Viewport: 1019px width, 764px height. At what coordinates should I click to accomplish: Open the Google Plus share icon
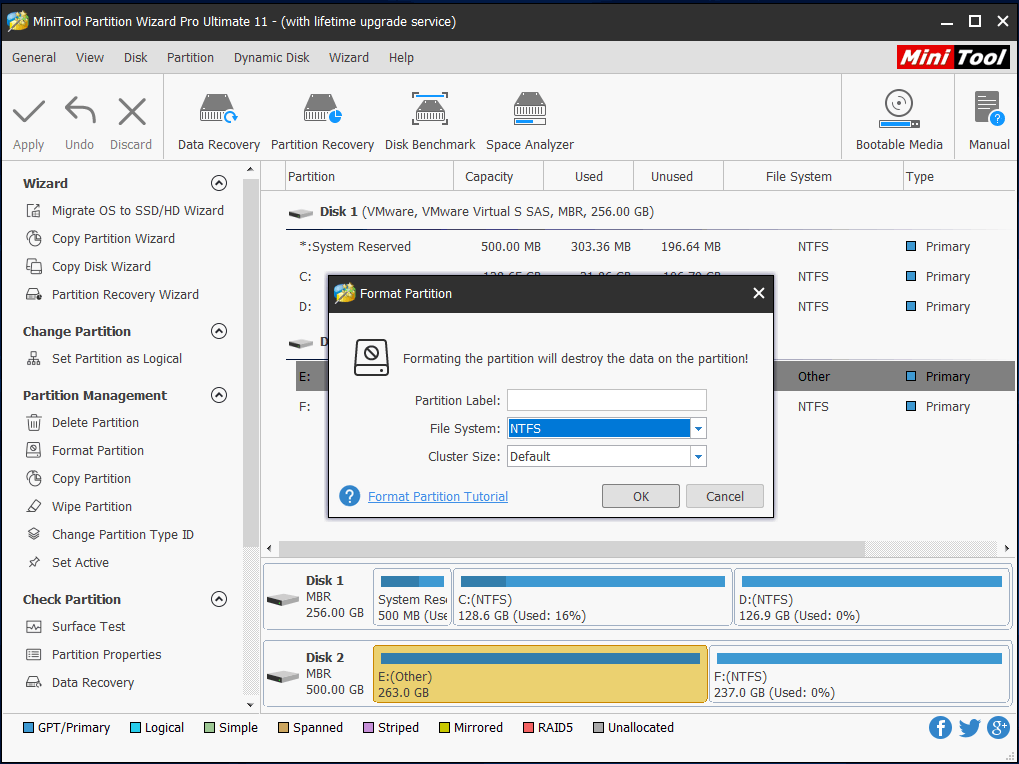pyautogui.click(x=998, y=727)
